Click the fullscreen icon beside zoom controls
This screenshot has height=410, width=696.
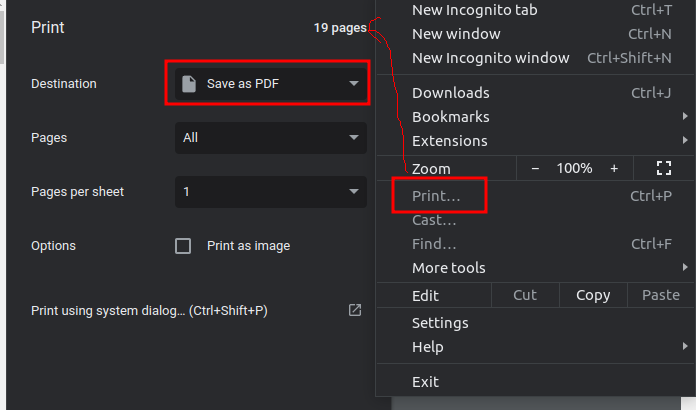(x=664, y=168)
